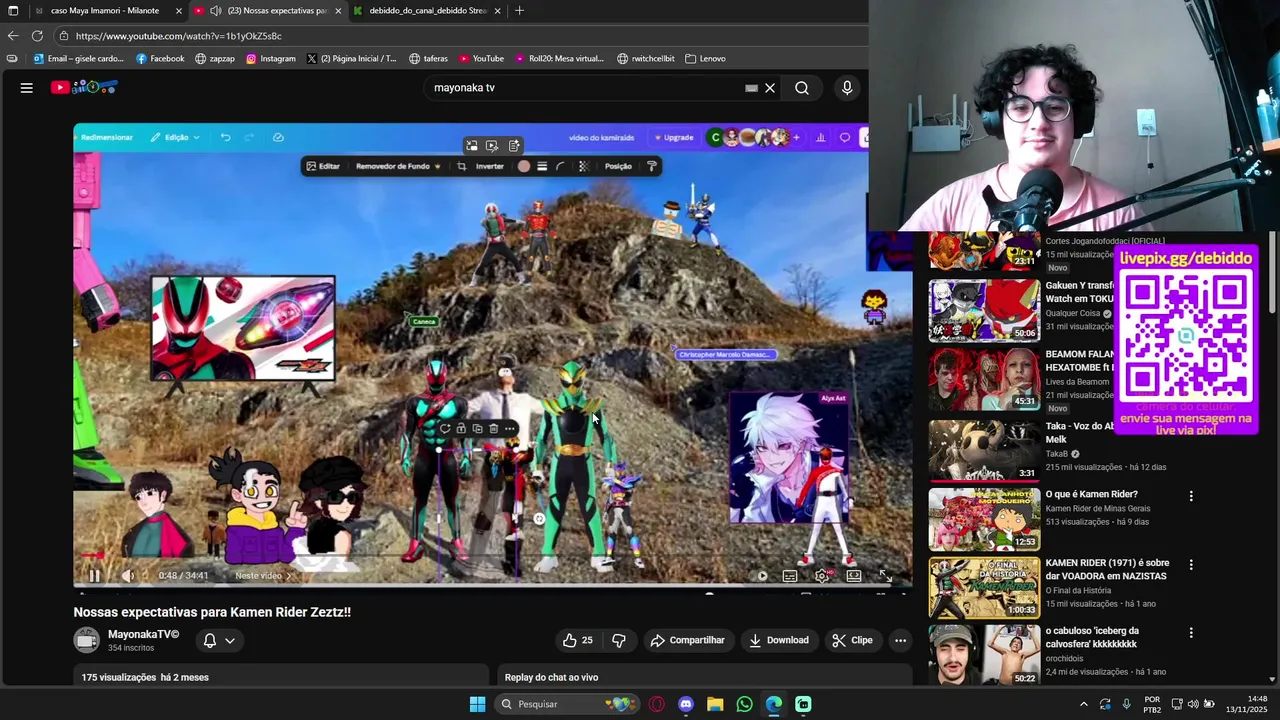
Task: Switch to 'caso Maya Imamori - Milanote' tab
Action: pos(104,11)
